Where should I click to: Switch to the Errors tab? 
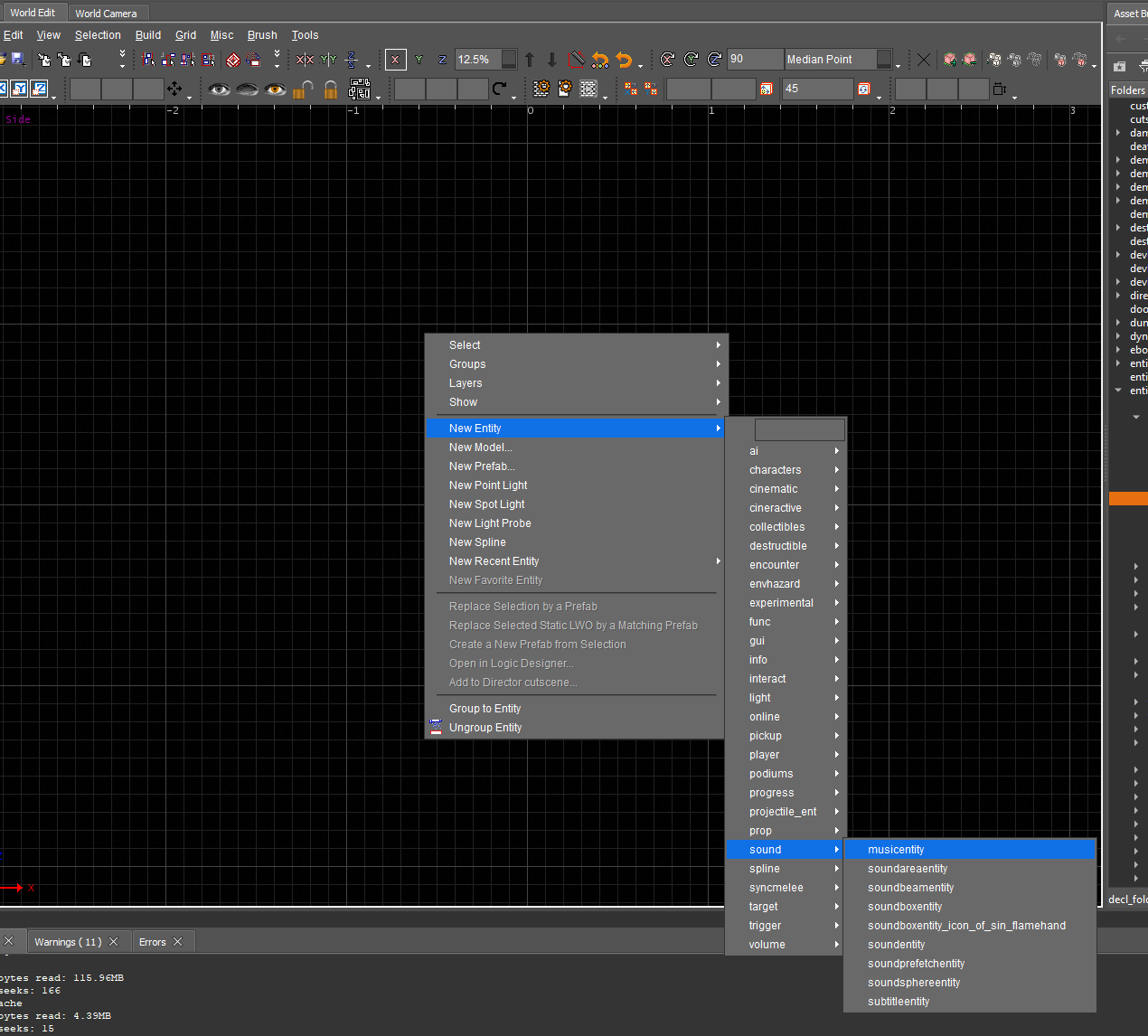tap(153, 942)
